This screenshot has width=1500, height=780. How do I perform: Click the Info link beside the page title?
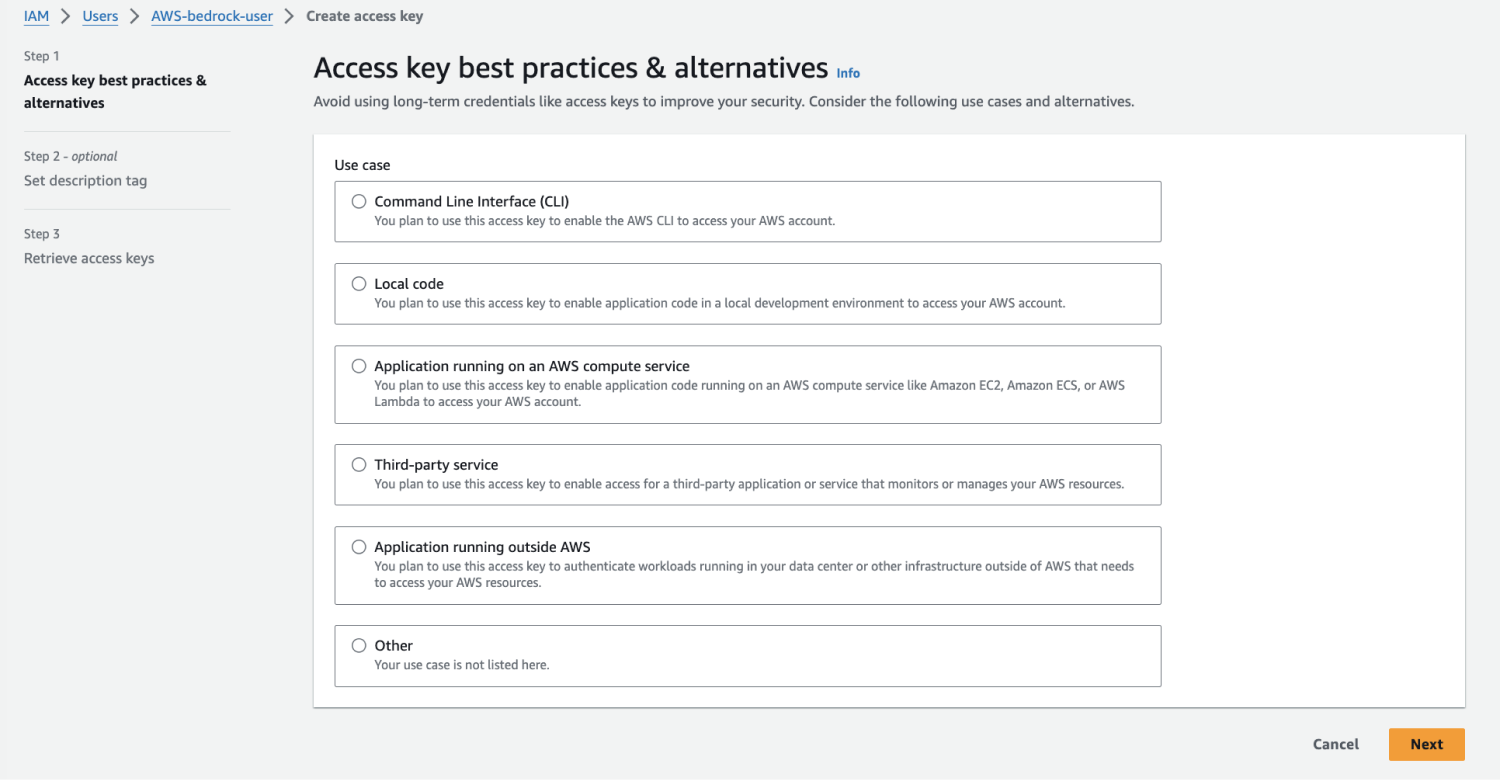[x=847, y=72]
